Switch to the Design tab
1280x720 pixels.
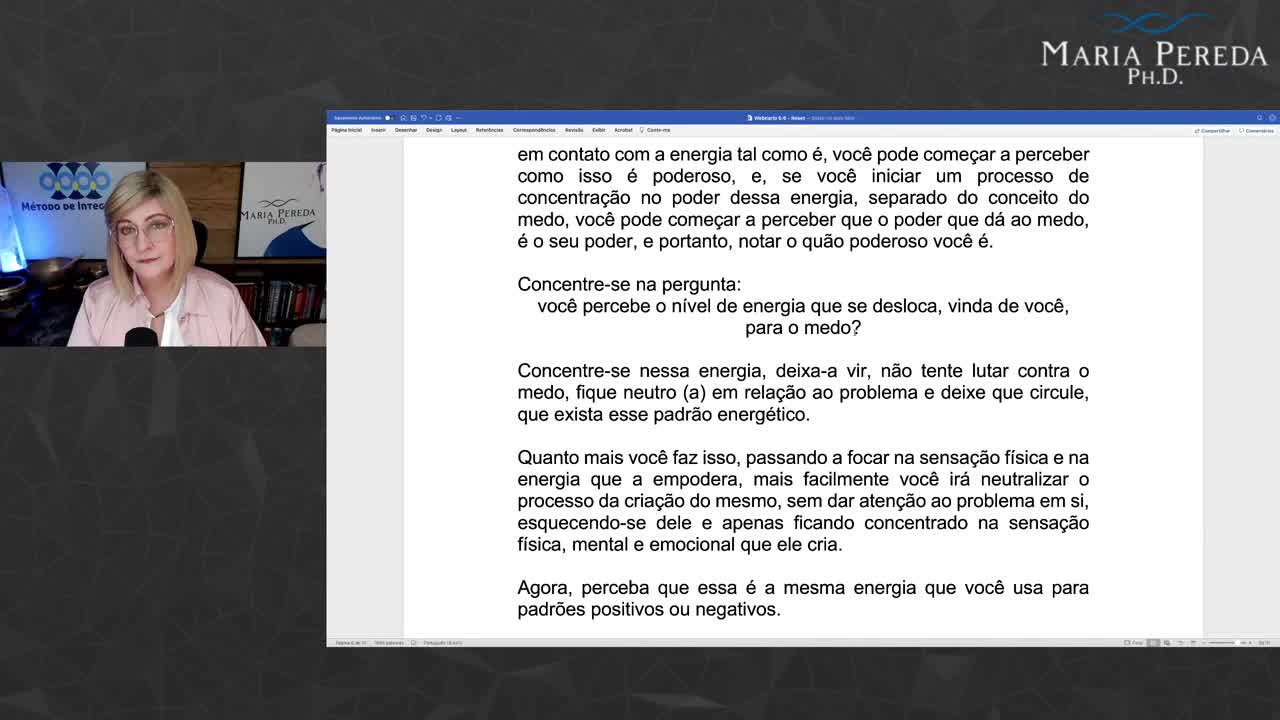click(x=434, y=130)
